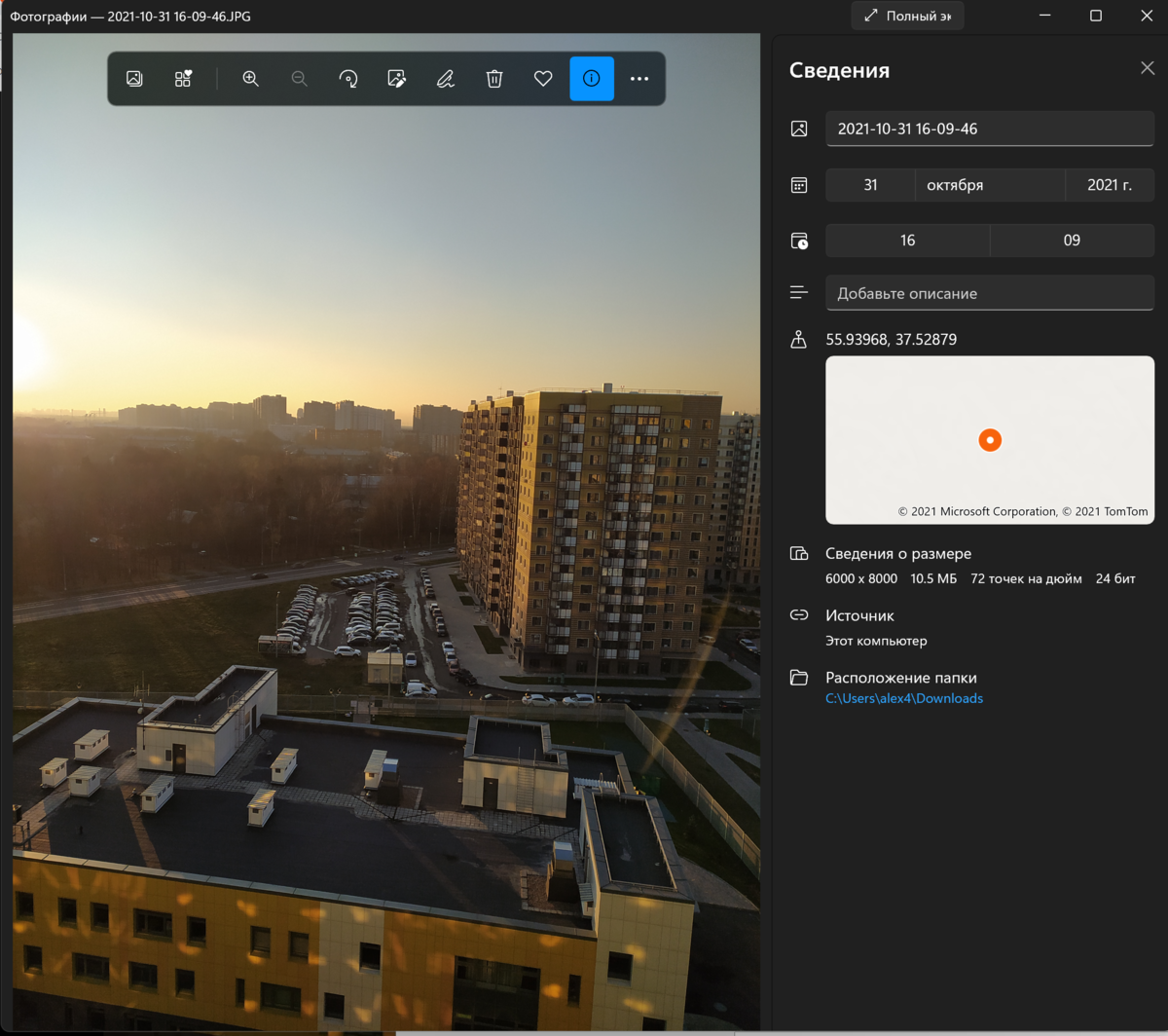Click the Добавьте описание field
The image size is (1168, 1036).
tap(990, 293)
